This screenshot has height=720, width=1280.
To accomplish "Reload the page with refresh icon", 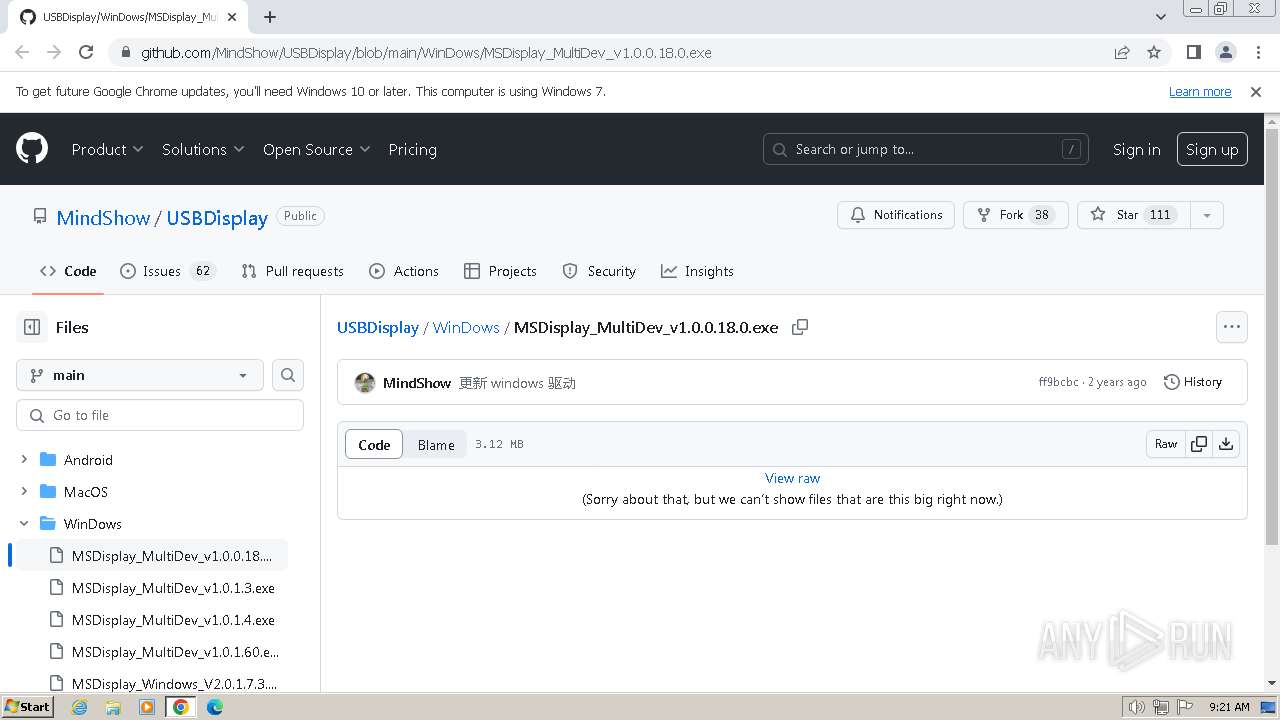I will coord(86,52).
